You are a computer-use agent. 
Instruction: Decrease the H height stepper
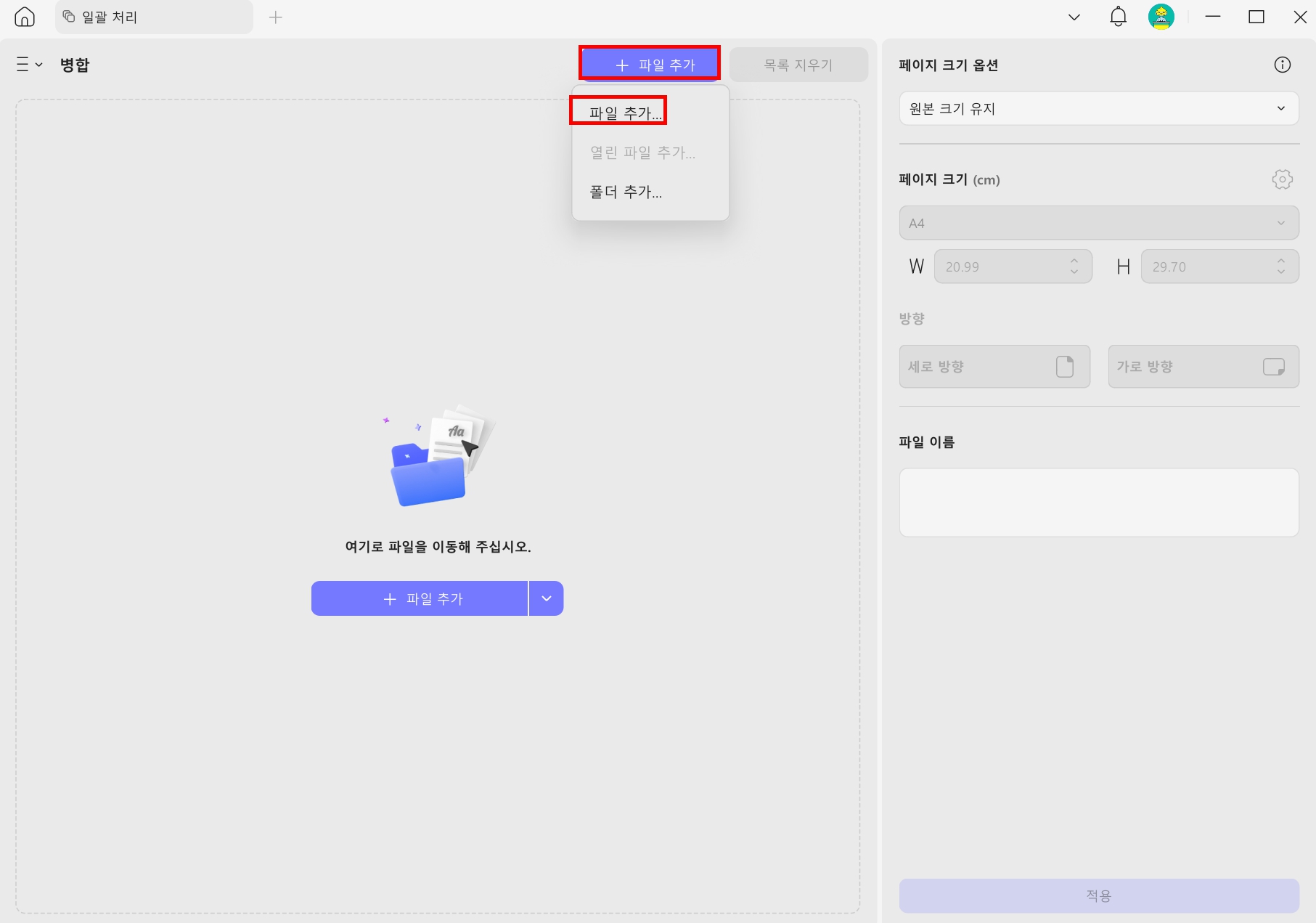click(x=1281, y=272)
